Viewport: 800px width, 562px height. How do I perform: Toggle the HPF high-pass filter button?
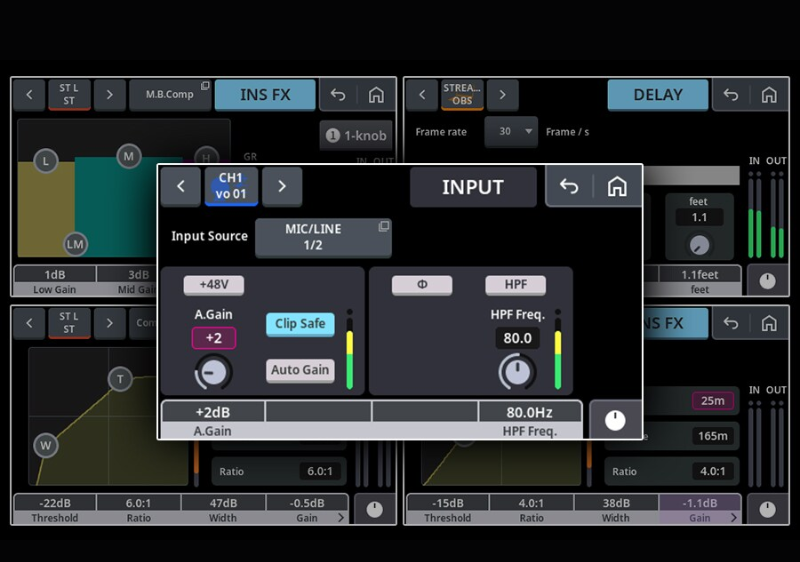515,285
